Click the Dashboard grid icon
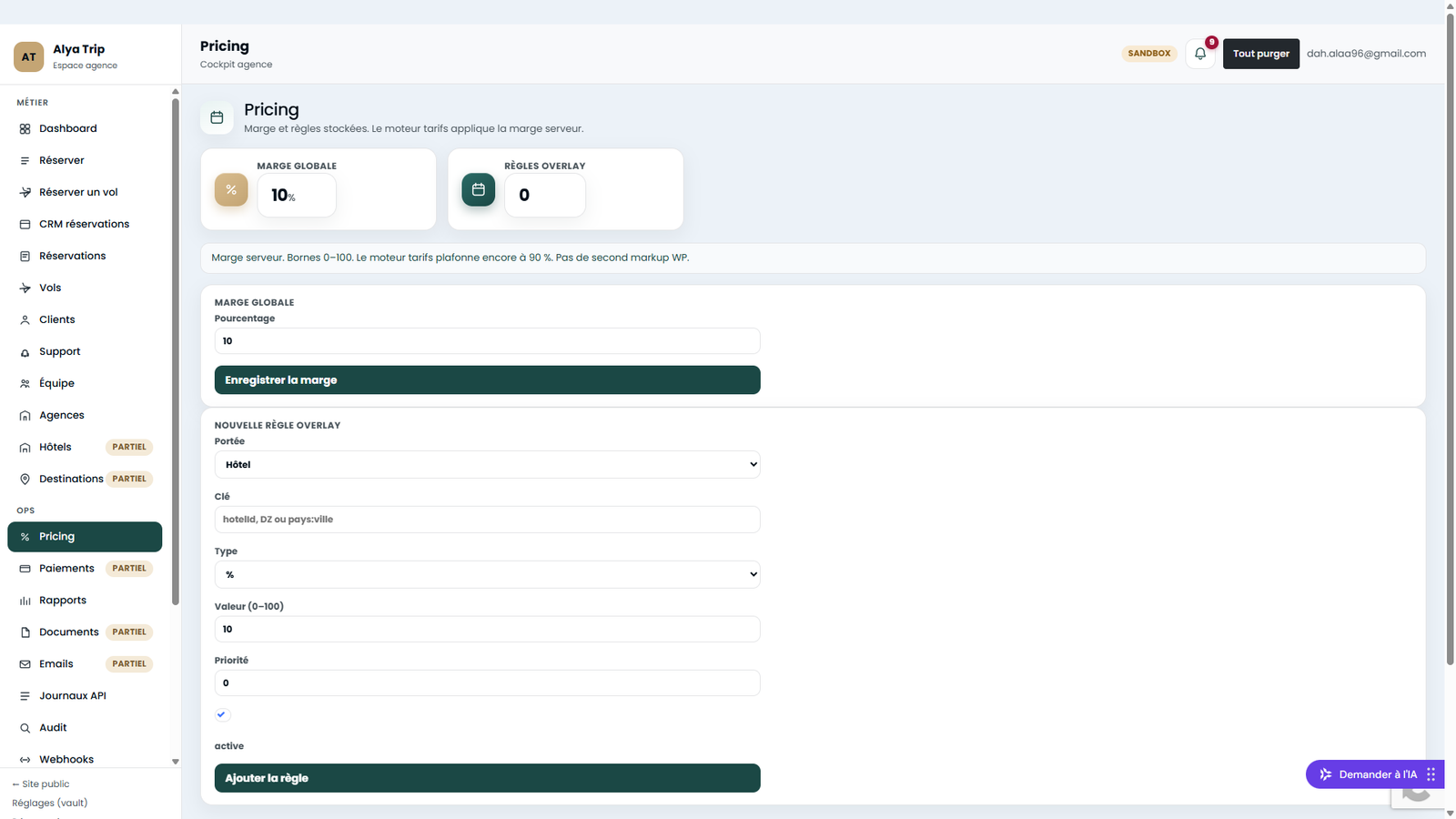The height and width of the screenshot is (819, 1456). pos(25,128)
